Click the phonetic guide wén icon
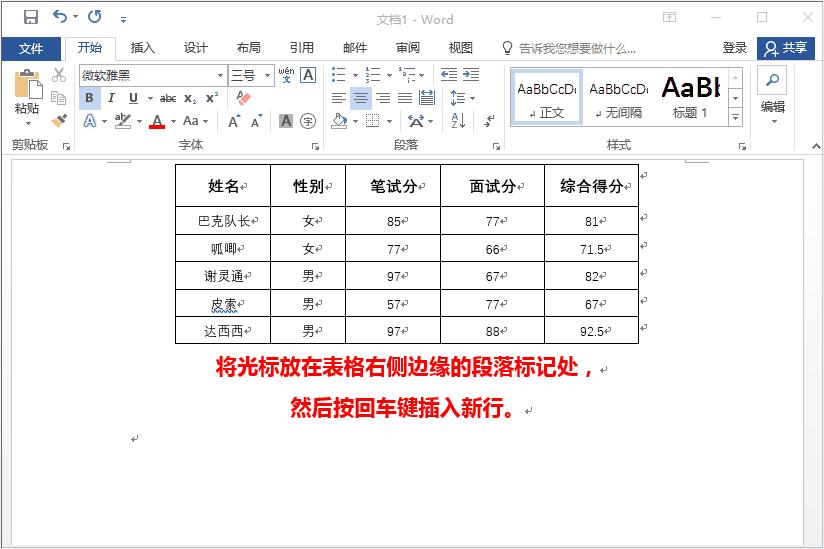 click(x=286, y=75)
